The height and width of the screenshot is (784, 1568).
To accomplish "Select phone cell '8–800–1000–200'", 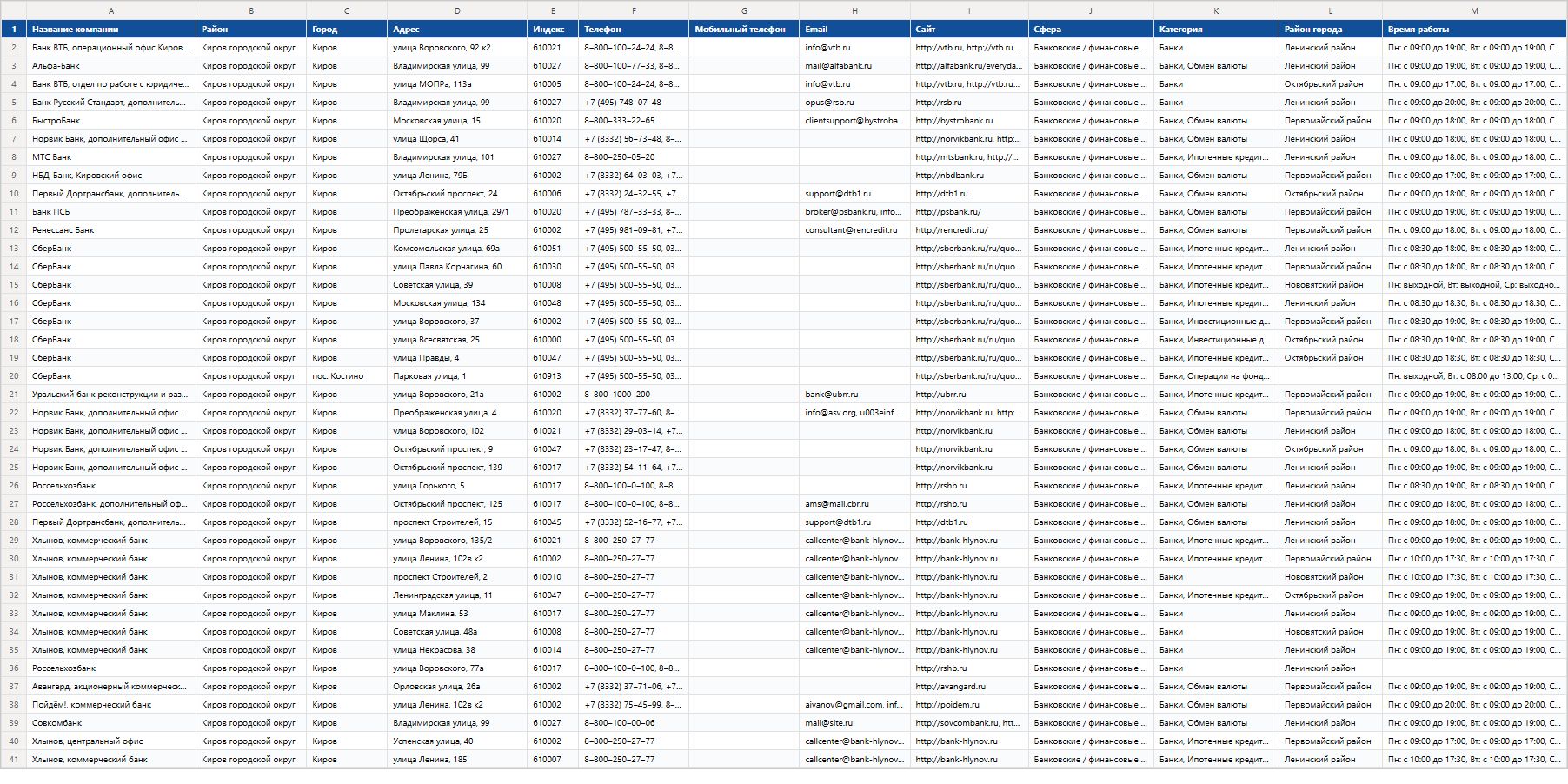I will [x=634, y=395].
